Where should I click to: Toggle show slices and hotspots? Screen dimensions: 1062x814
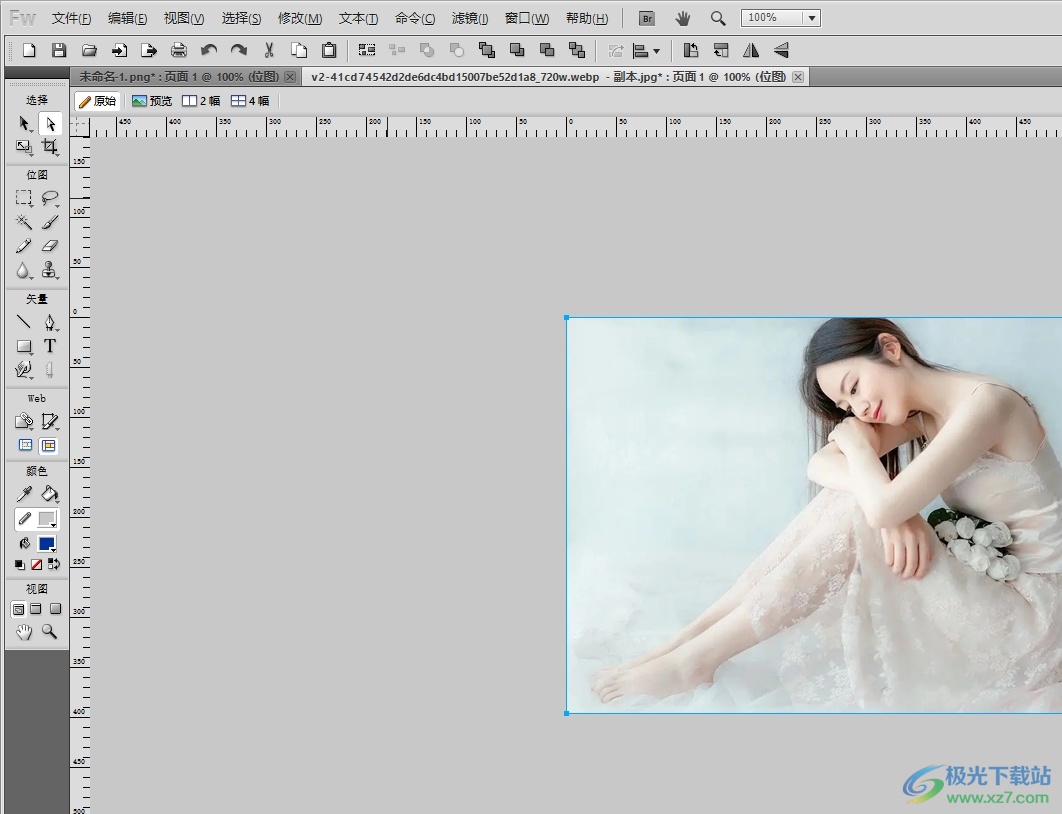coord(49,446)
